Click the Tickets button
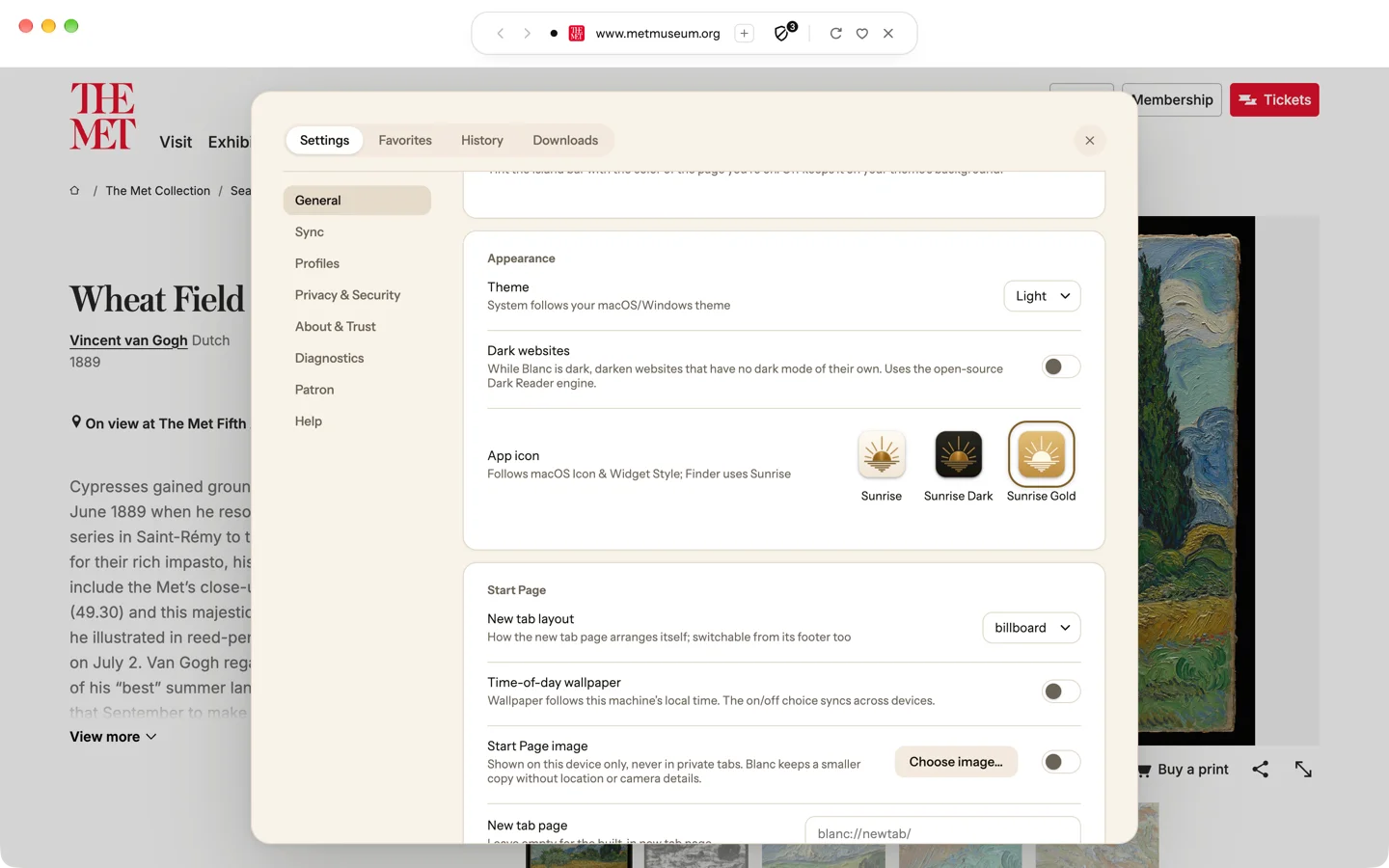The height and width of the screenshot is (868, 1389). (1274, 100)
